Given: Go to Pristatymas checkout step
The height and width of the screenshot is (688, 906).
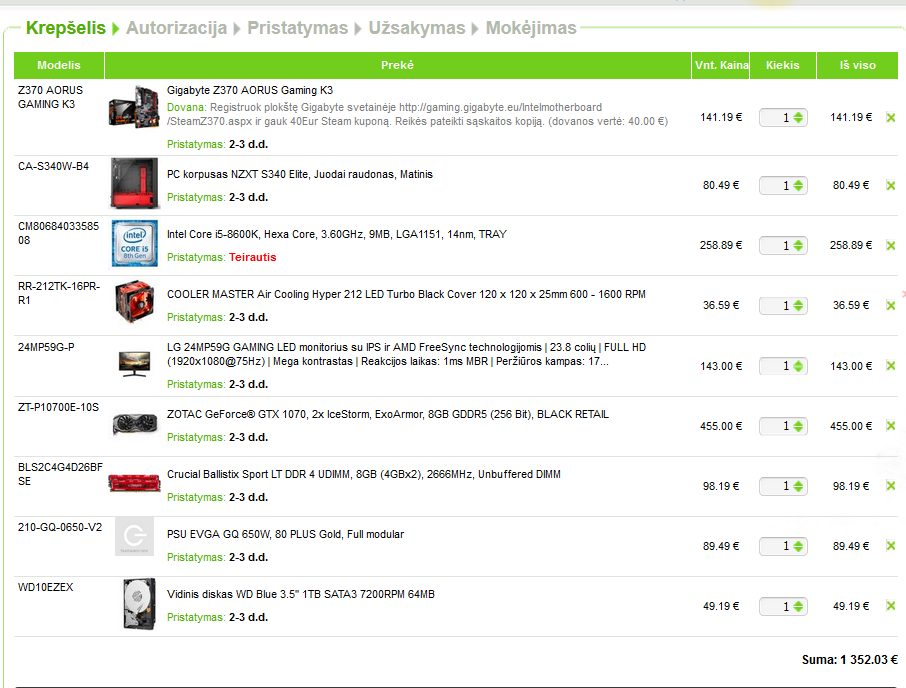Looking at the screenshot, I should click(x=298, y=28).
